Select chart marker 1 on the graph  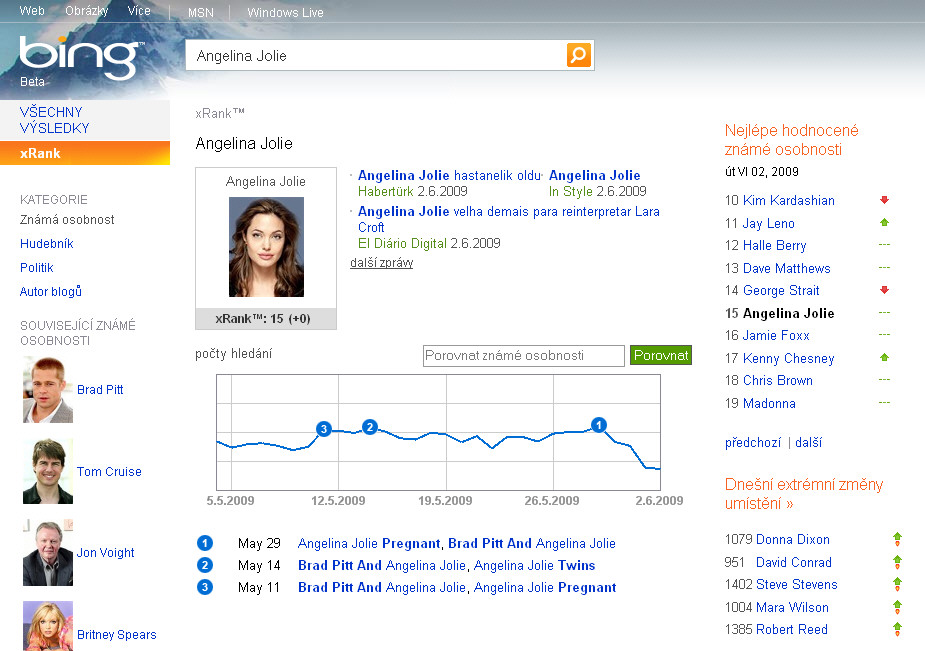599,425
